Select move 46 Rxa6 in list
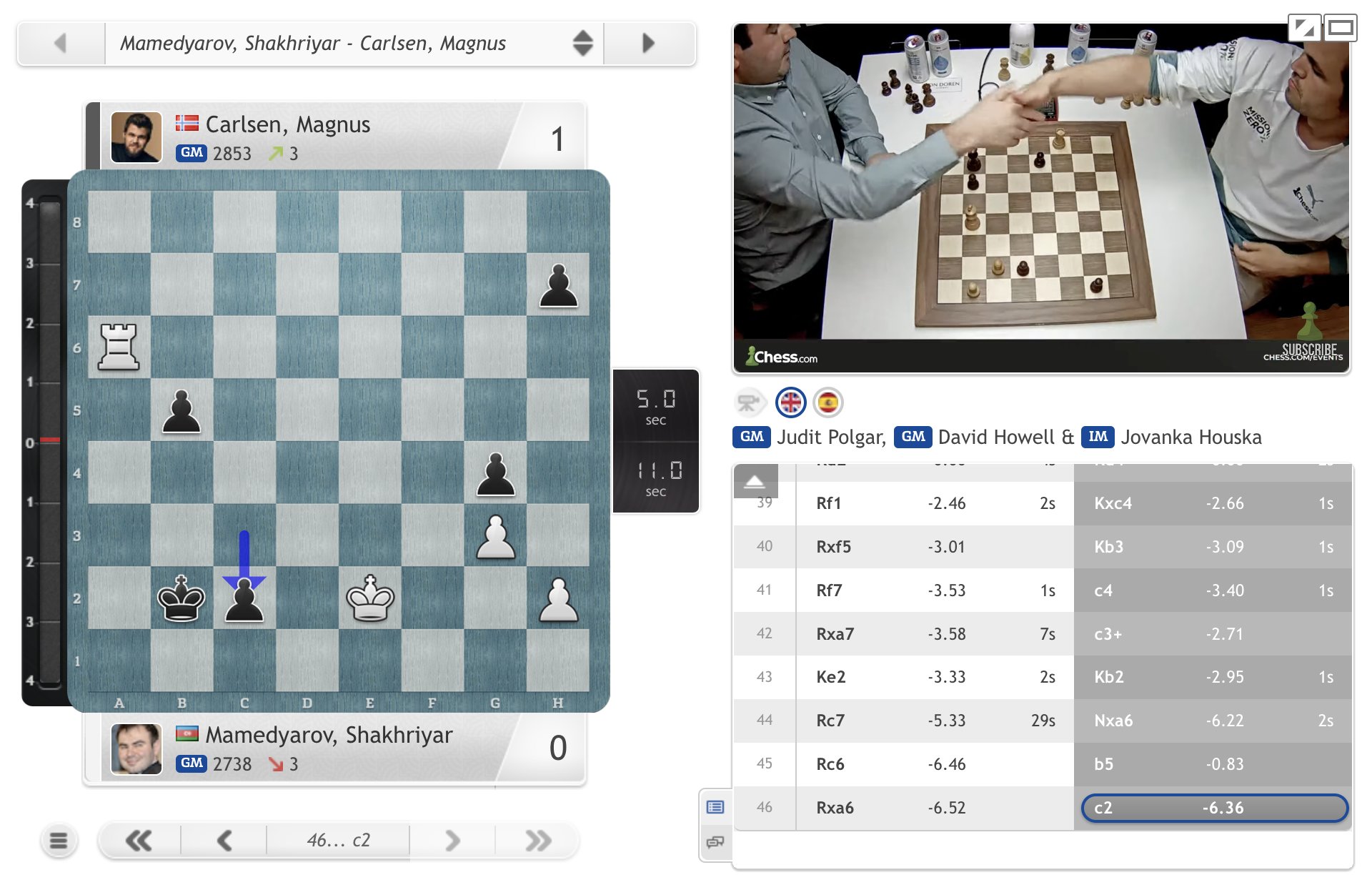Image resolution: width=1372 pixels, height=895 pixels. pyautogui.click(x=835, y=808)
